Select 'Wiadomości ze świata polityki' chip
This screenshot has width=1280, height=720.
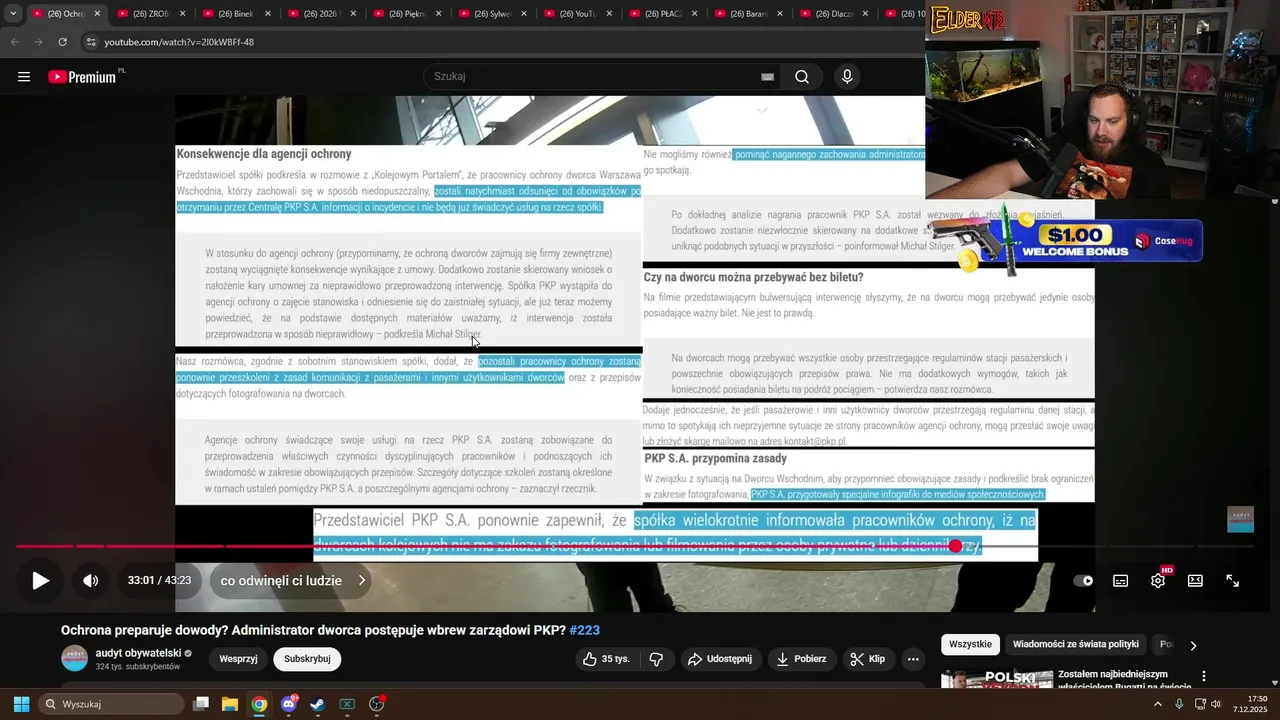pyautogui.click(x=1076, y=645)
